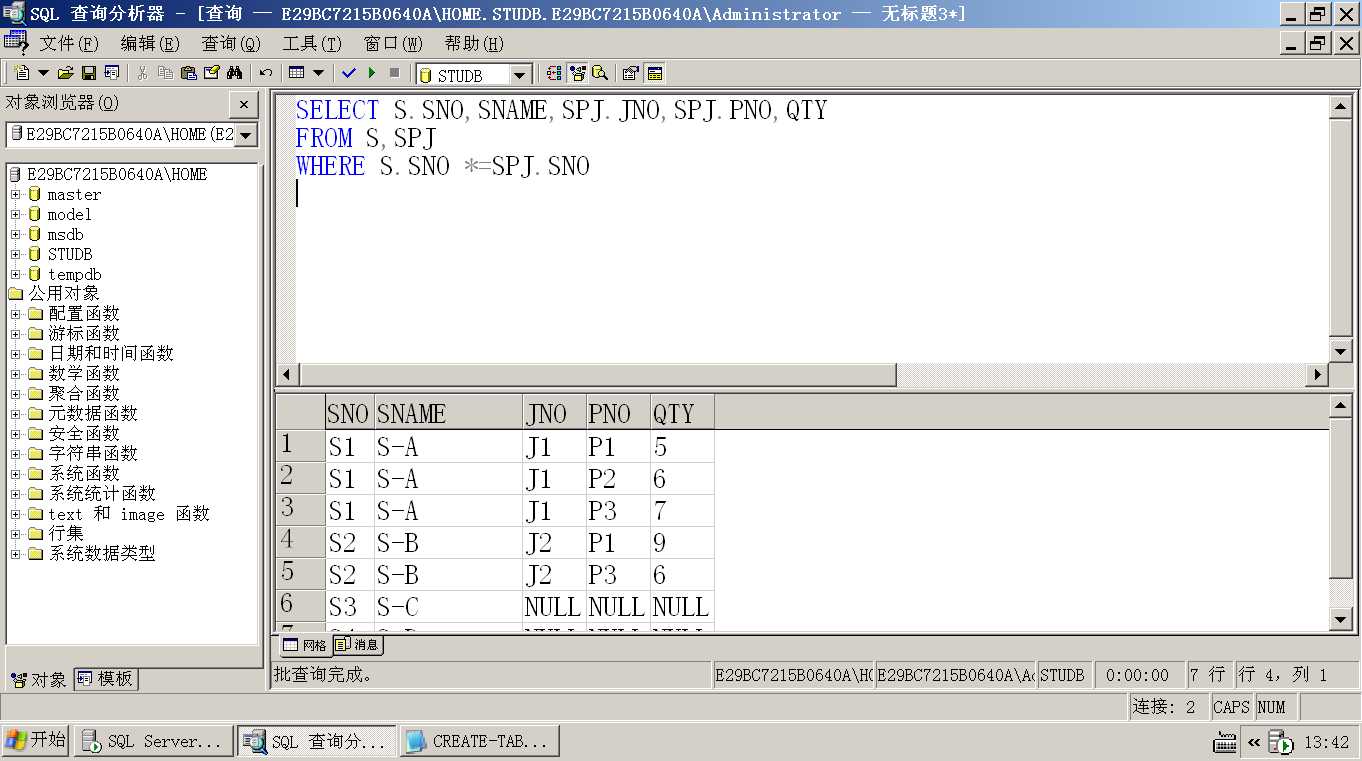Switch to the 消息 results tab
1362x761 pixels.
[357, 645]
